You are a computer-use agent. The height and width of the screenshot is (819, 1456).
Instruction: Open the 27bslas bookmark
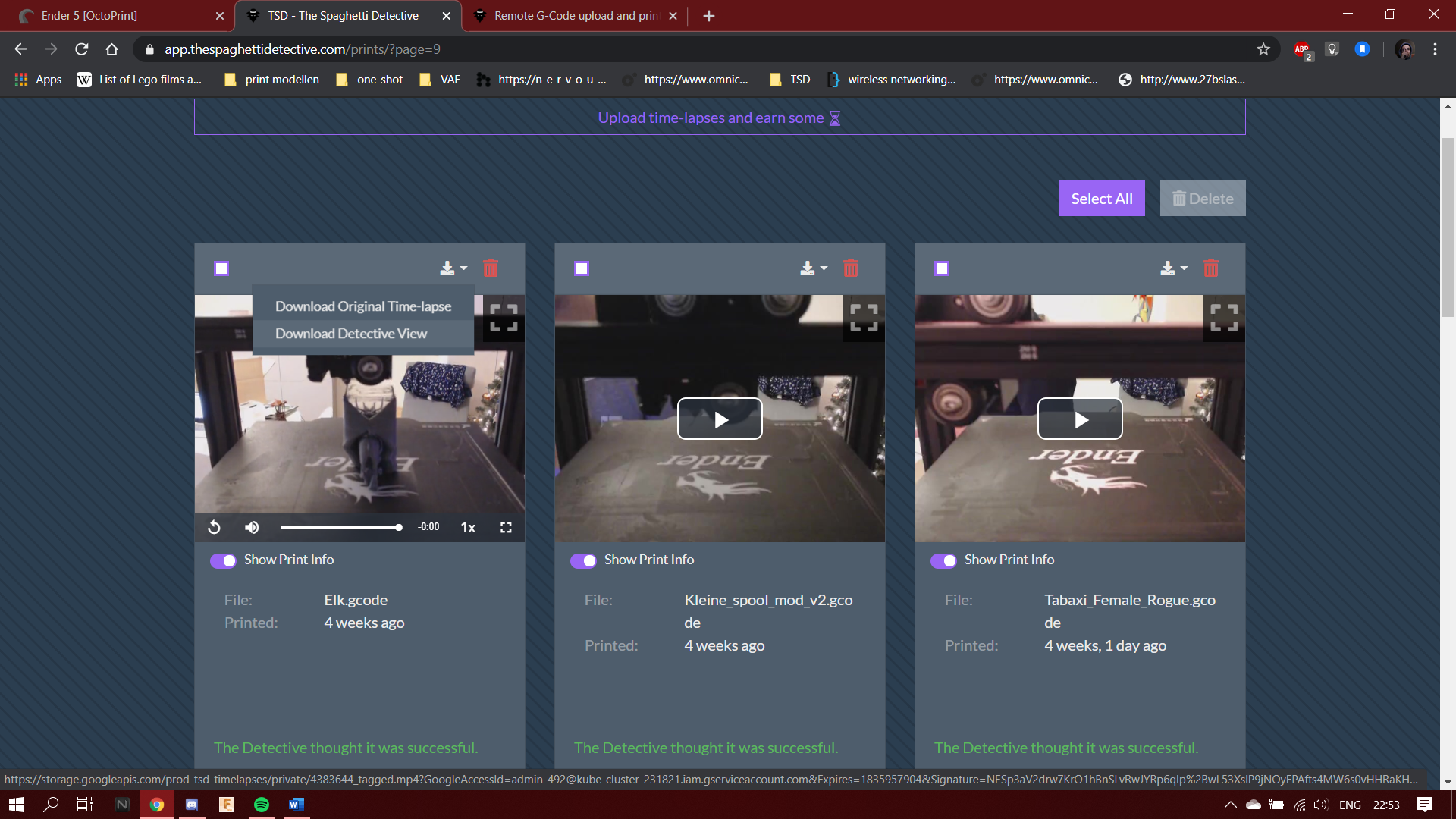tap(1182, 80)
